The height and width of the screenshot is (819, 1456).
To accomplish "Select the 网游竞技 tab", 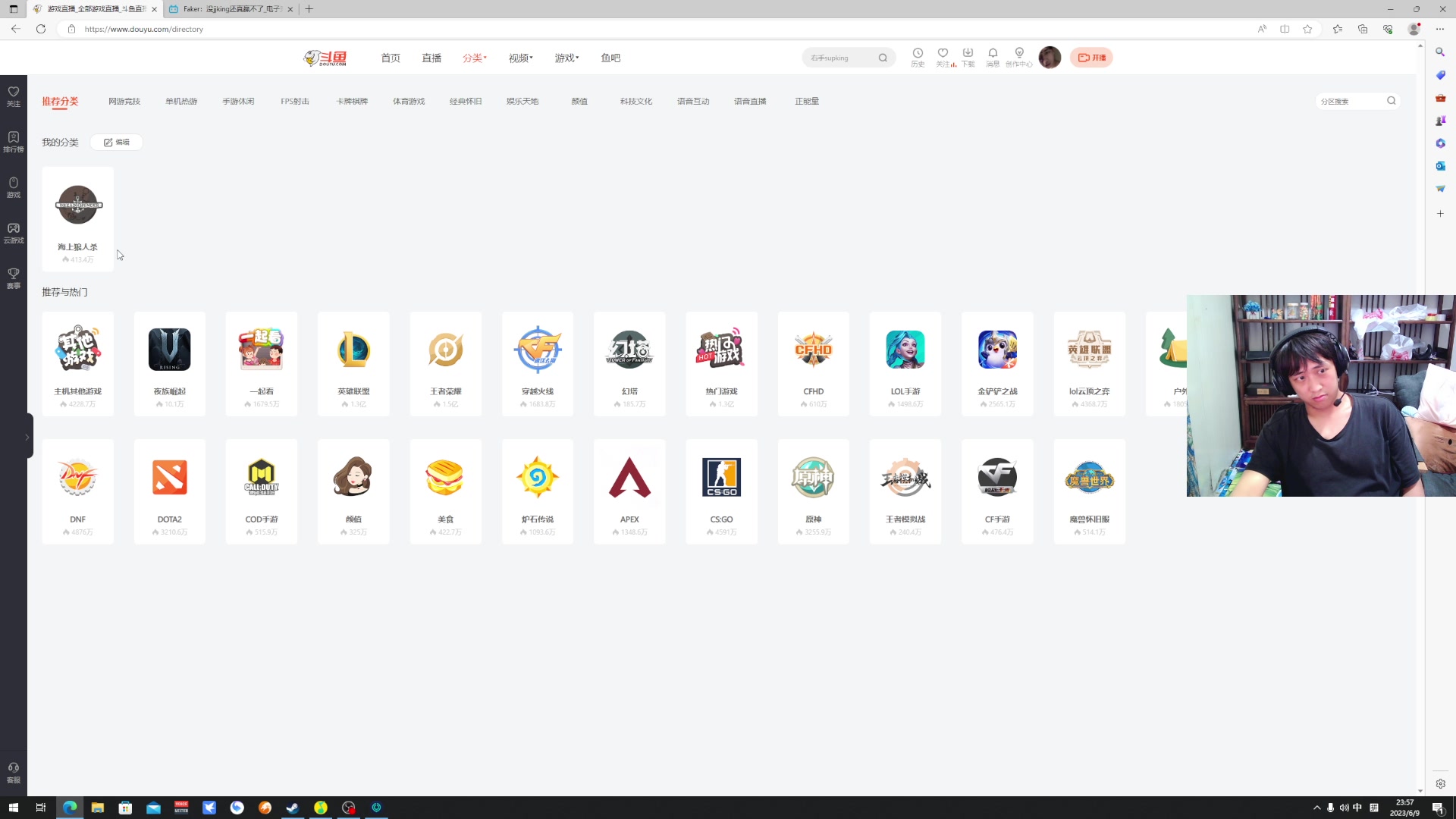I will (124, 101).
